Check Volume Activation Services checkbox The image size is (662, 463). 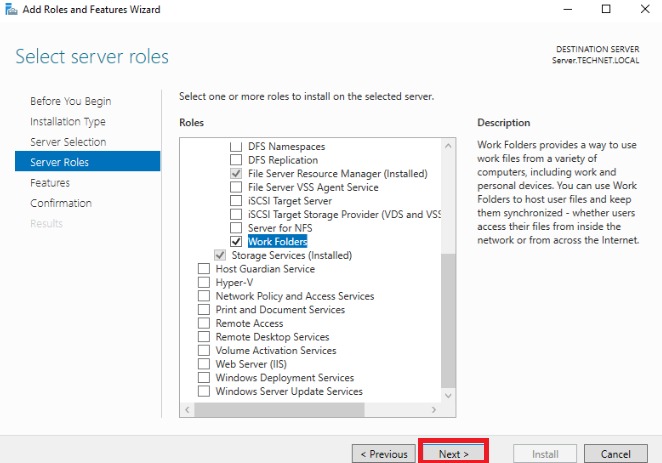point(204,350)
